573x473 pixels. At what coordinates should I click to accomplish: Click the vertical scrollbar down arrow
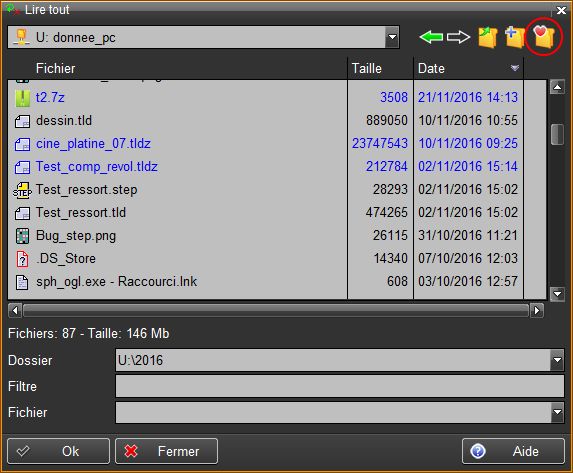(x=557, y=294)
